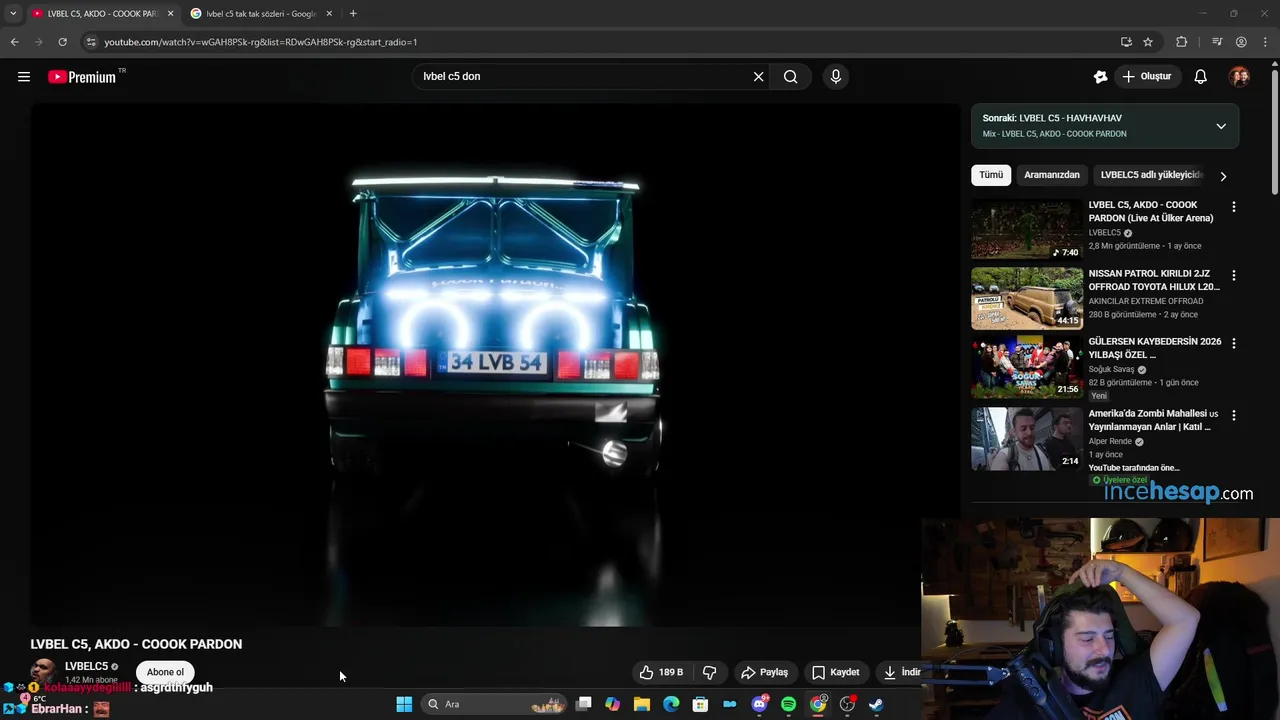Viewport: 1280px width, 720px height.
Task: Click the taskbar Ara search box
Action: 494,704
